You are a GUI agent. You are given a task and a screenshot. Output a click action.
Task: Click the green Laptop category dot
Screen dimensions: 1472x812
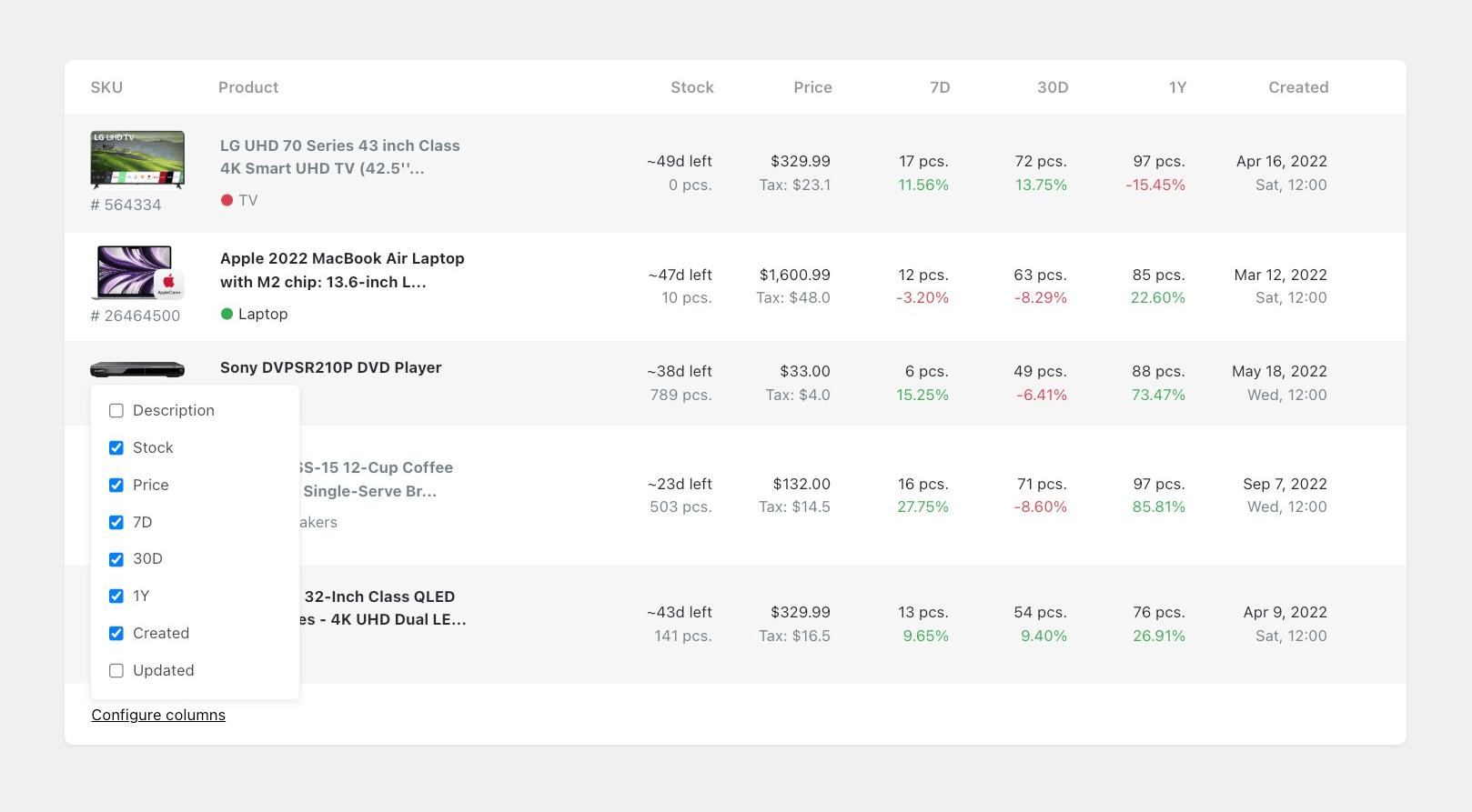click(227, 314)
